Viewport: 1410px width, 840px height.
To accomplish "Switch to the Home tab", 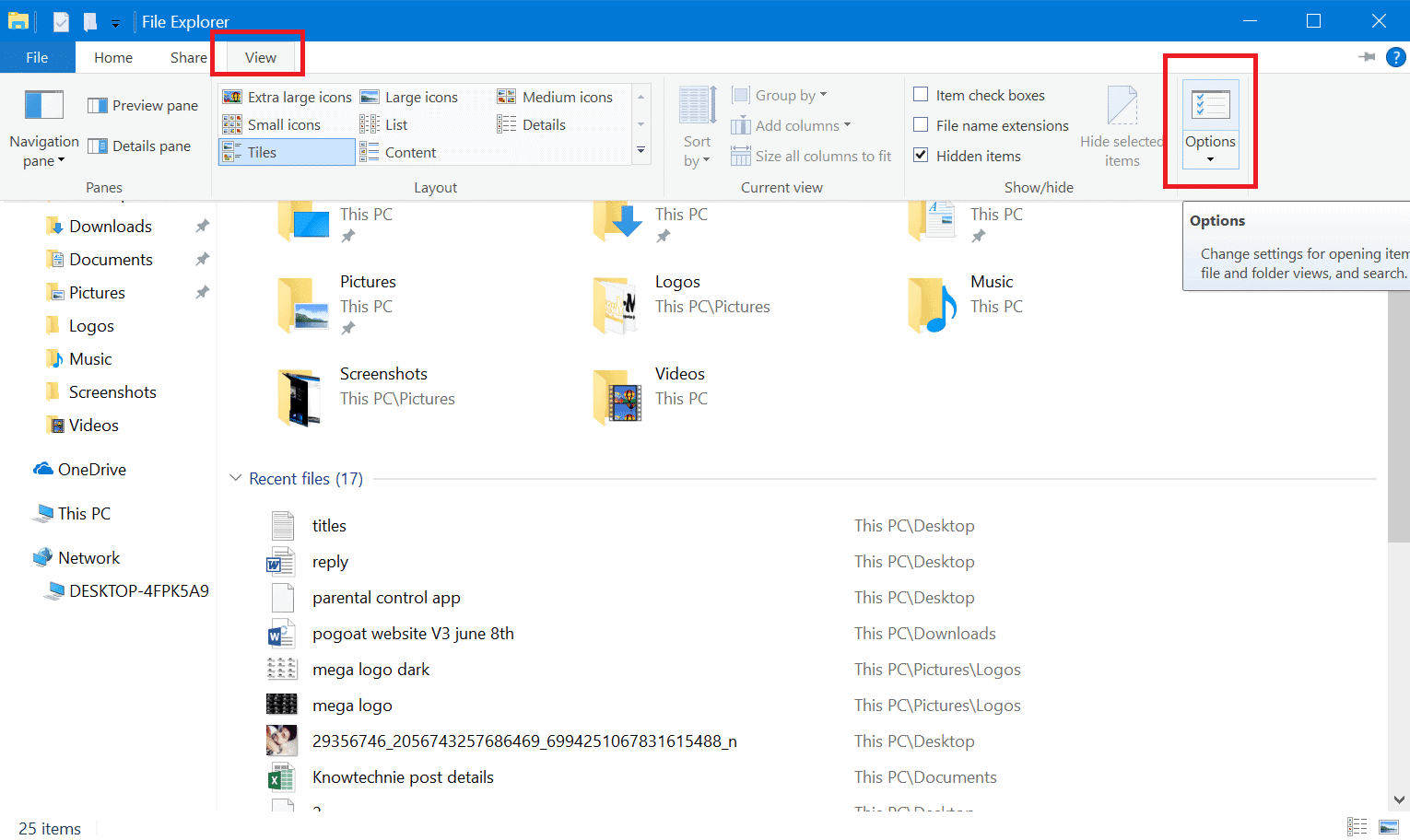I will (113, 57).
